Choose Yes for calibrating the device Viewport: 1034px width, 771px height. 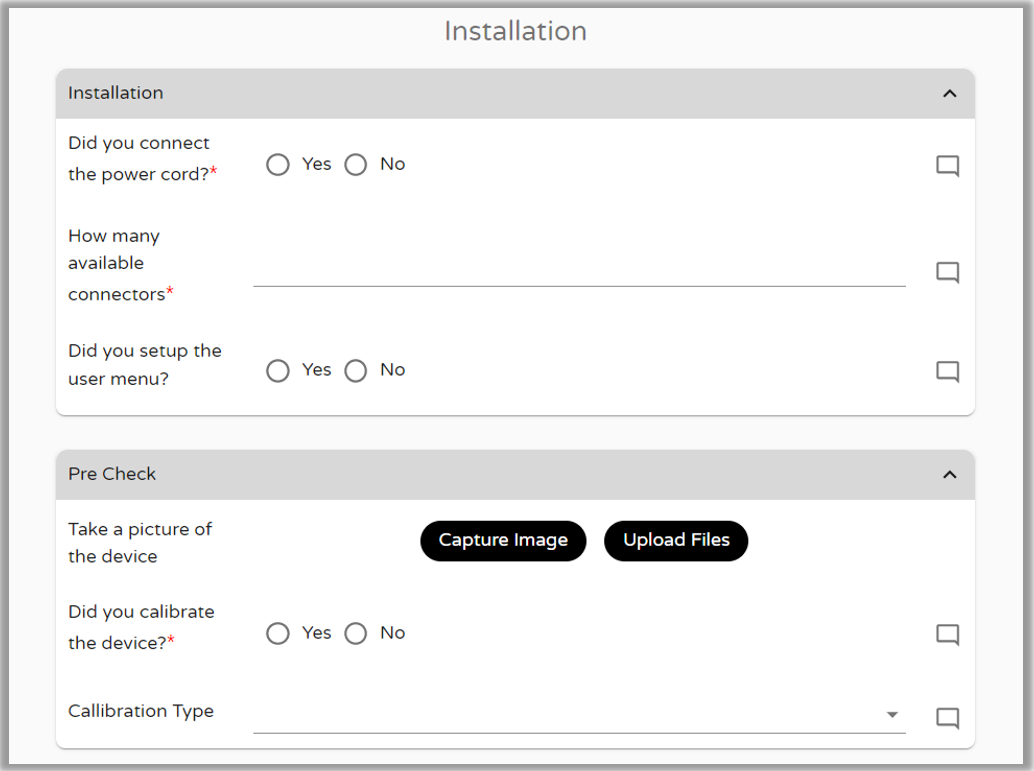[278, 633]
